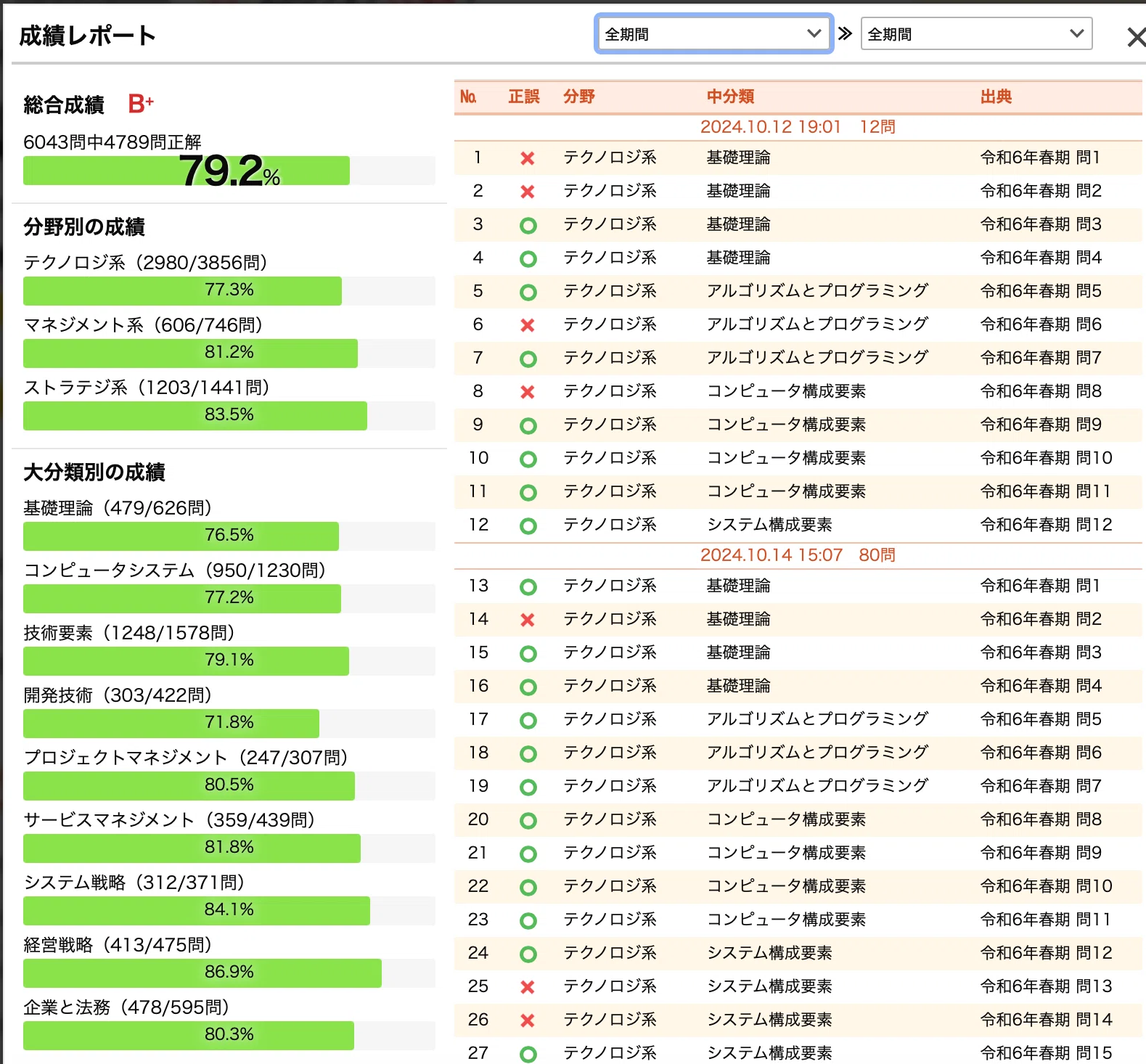Screen dimensions: 1146x1064
Task: Click the green circle mark in row 20
Action: 528,820
